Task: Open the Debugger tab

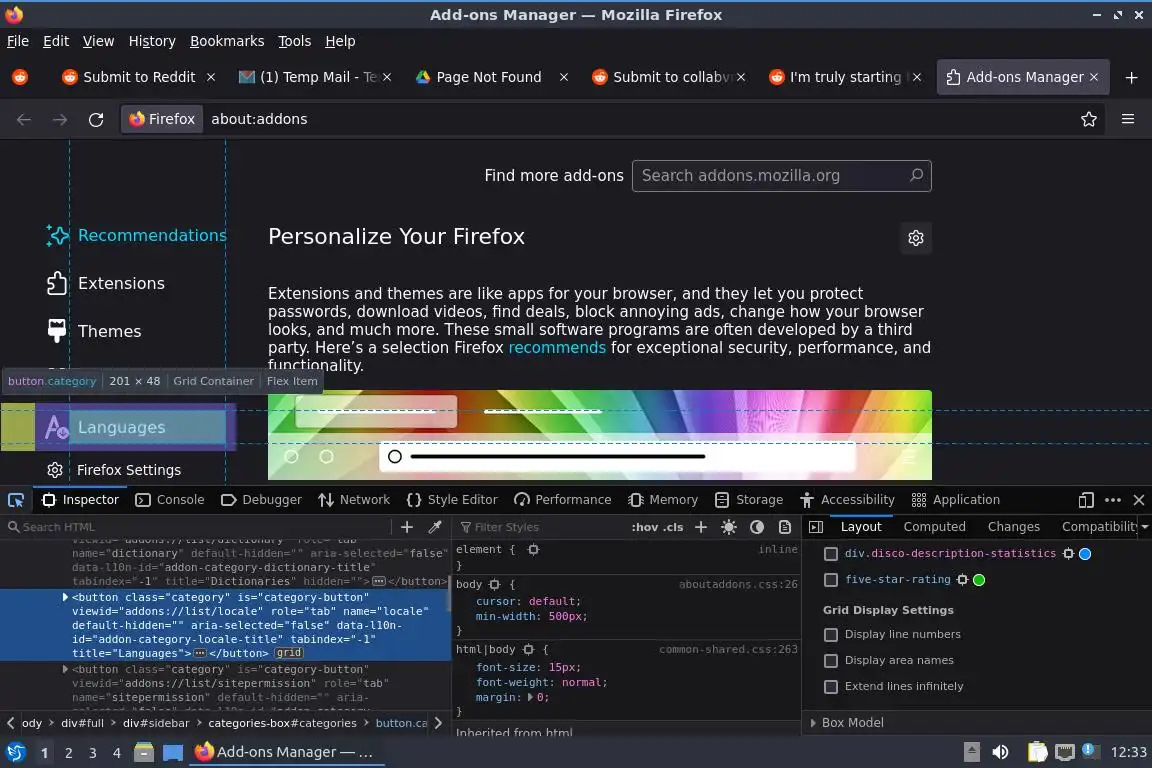Action: tap(261, 500)
